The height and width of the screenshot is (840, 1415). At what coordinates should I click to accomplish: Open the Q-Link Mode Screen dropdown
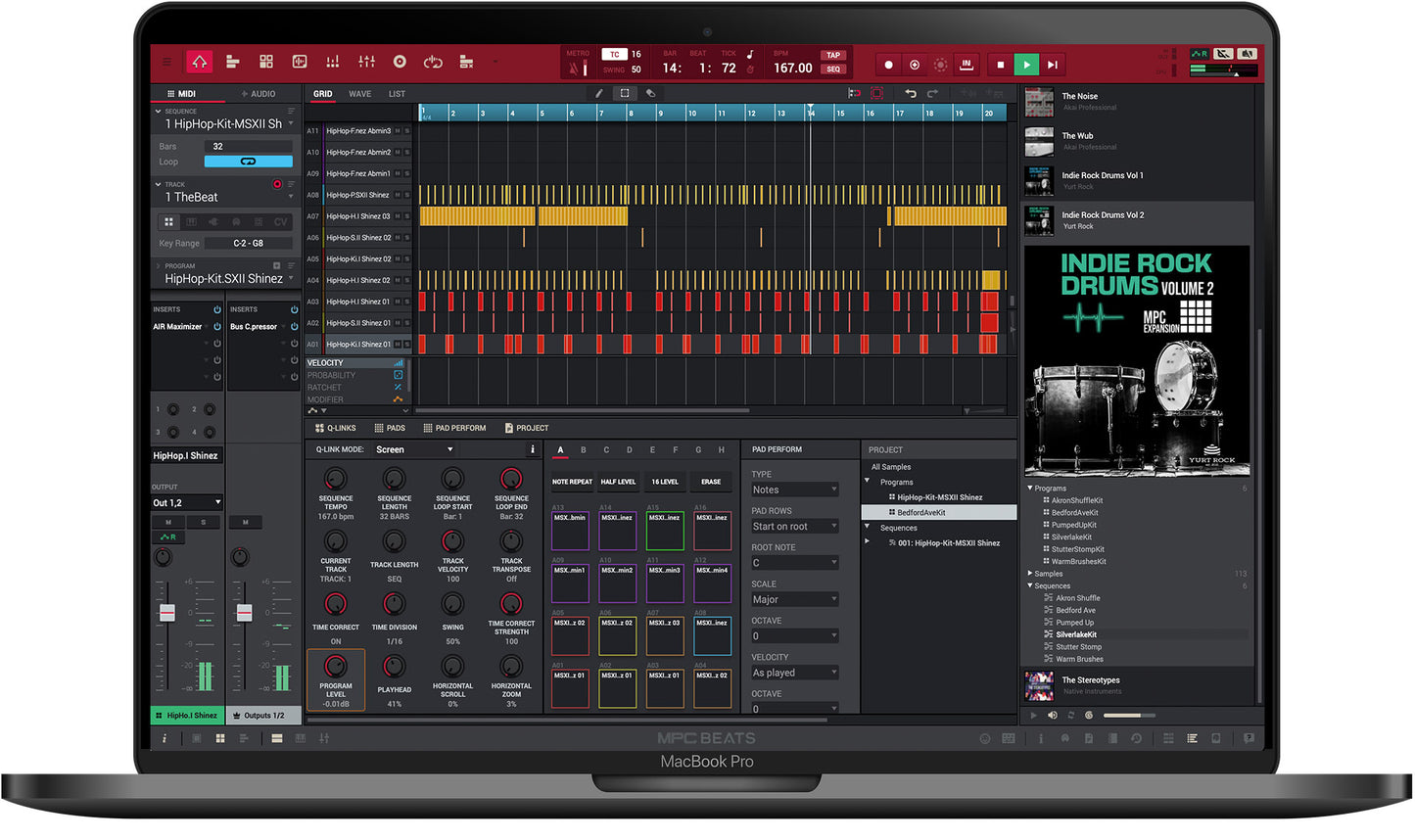click(414, 449)
